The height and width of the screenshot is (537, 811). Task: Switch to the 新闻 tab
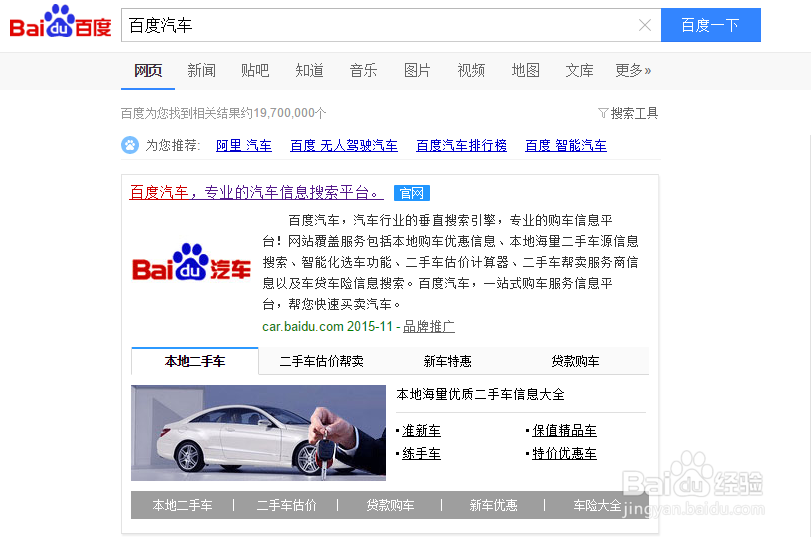click(201, 70)
